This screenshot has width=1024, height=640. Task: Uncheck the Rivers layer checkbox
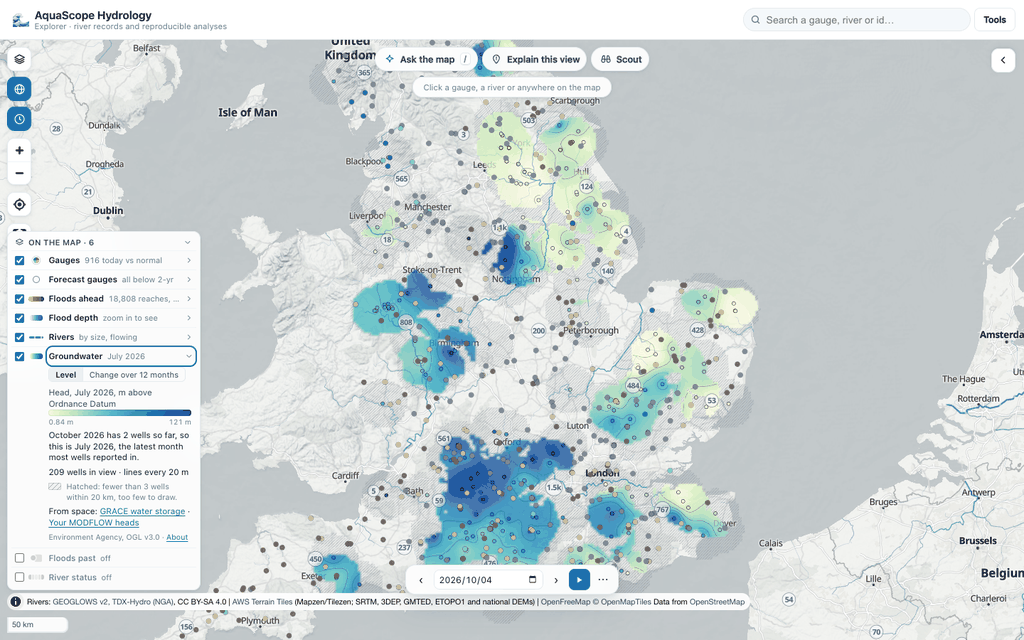tap(20, 338)
